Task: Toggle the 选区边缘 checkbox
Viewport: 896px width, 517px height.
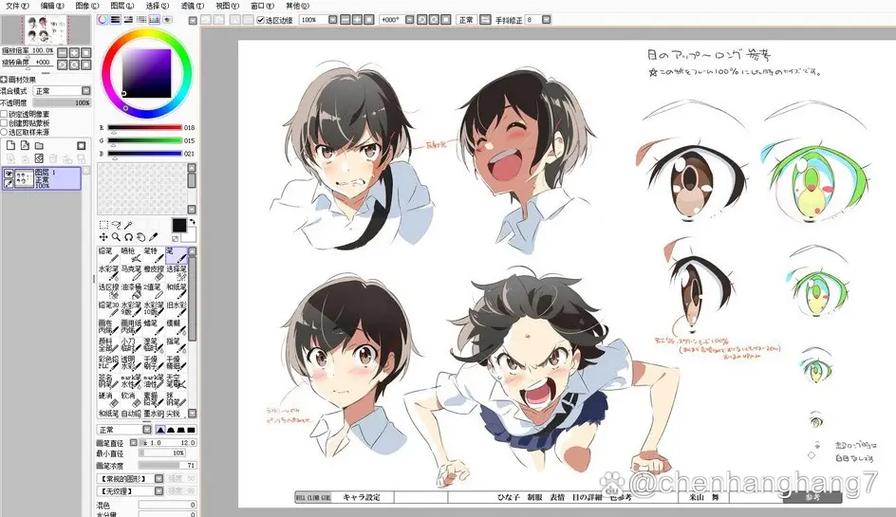Action: (261, 20)
